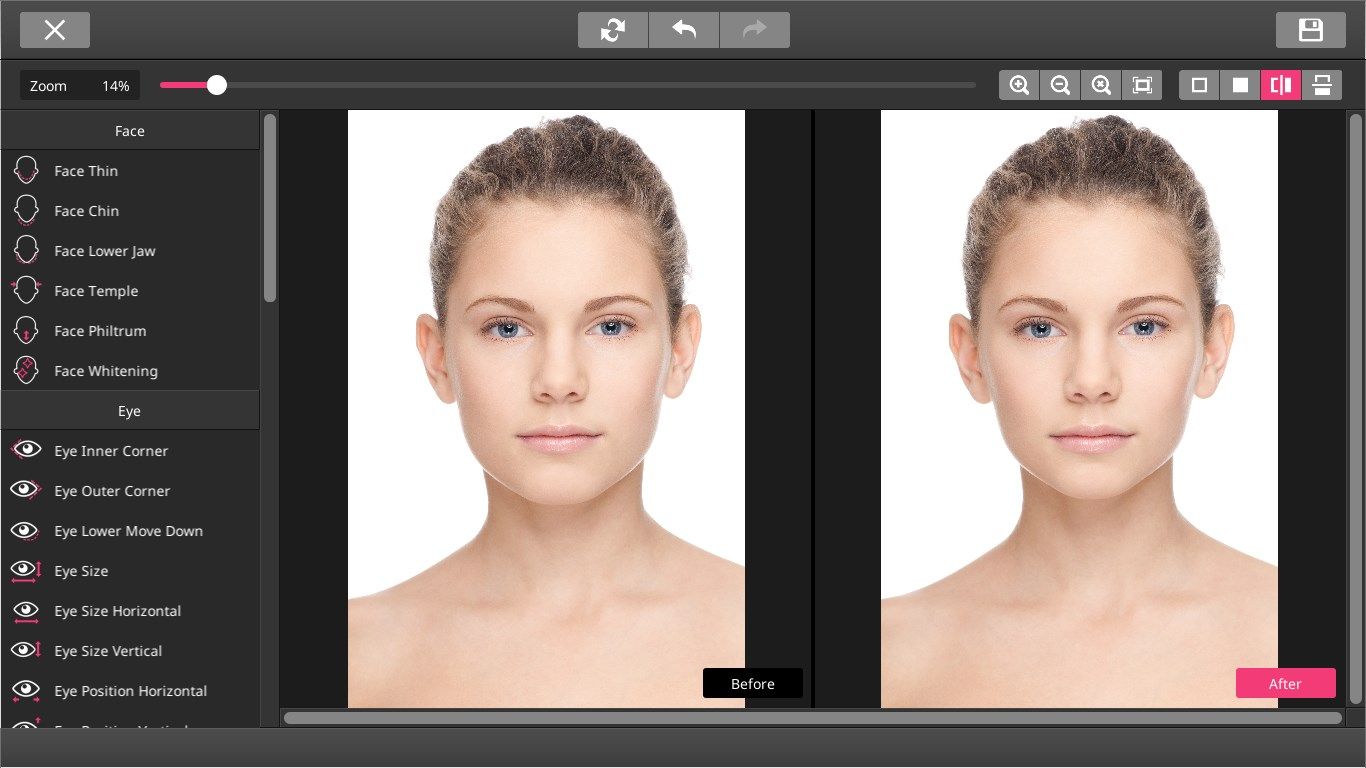1366x768 pixels.
Task: Click the 'Eye Inner Corner' label
Action: [x=111, y=451]
